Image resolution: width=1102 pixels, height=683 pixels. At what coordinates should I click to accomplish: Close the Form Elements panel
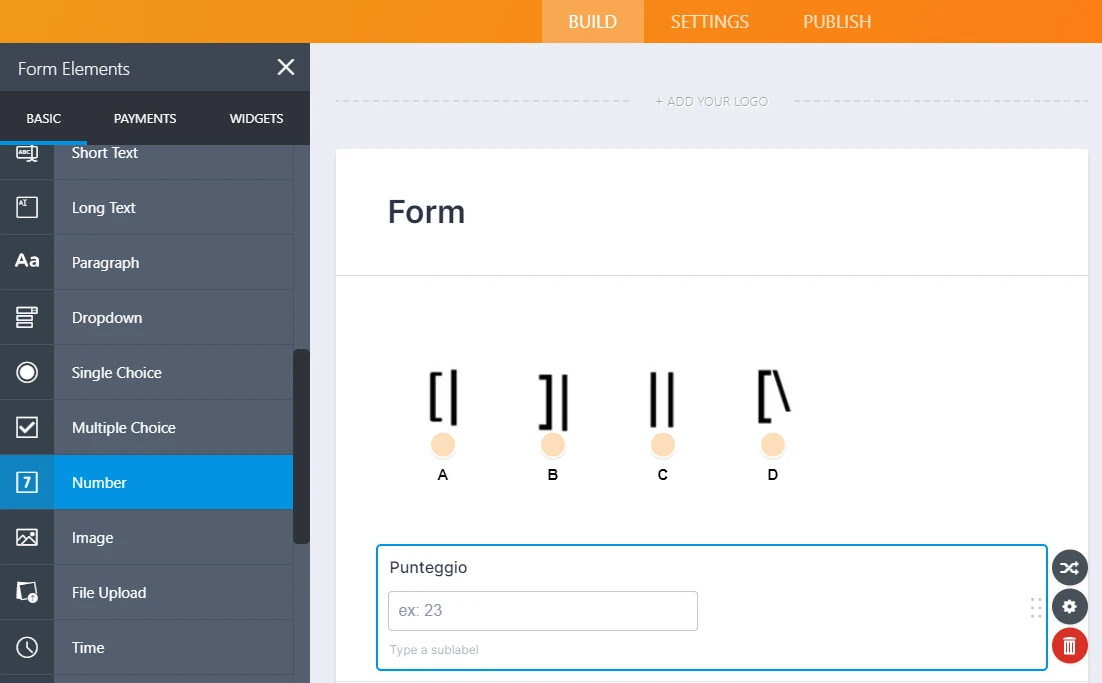(286, 67)
